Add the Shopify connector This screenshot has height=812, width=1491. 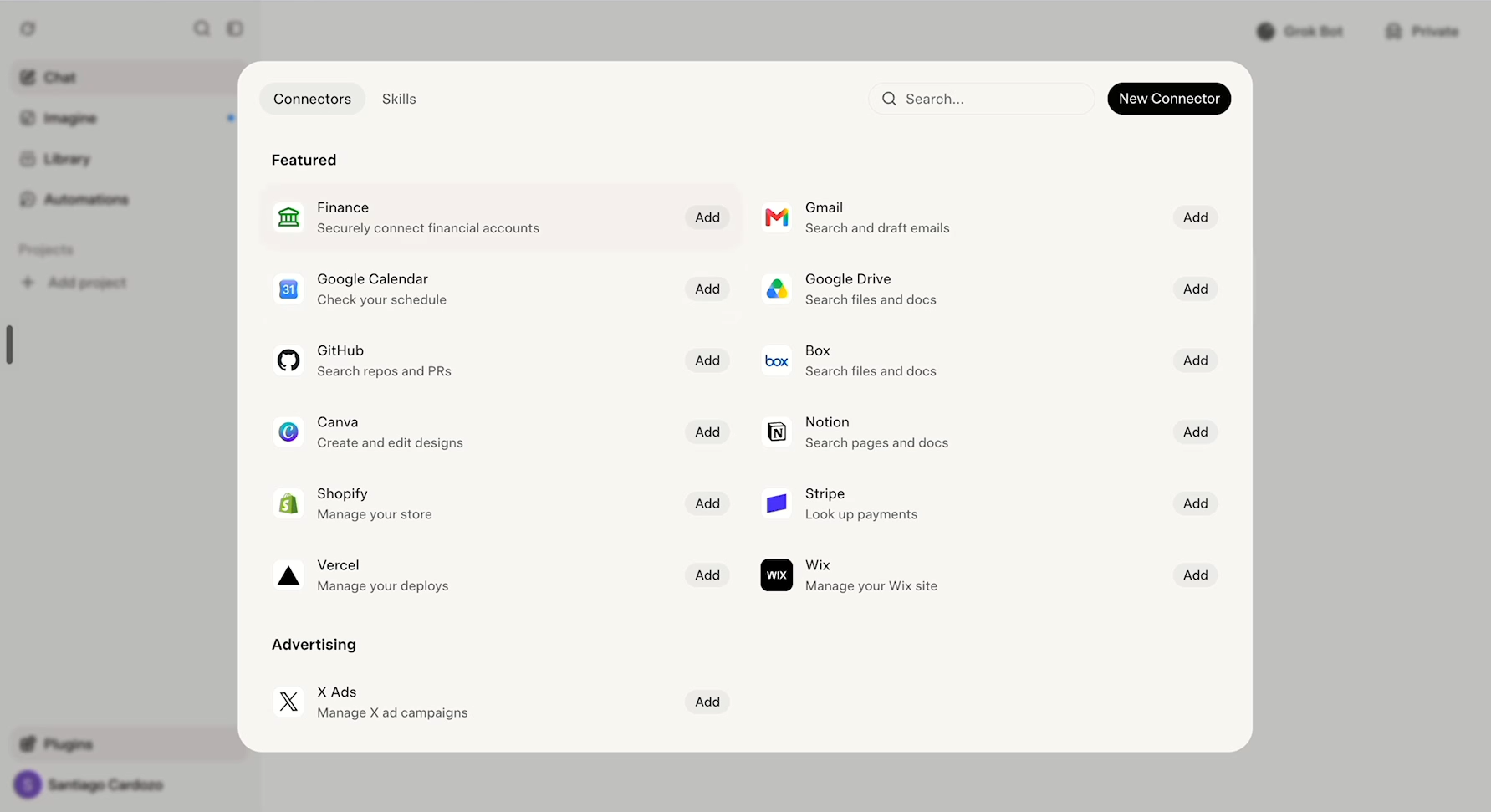707,503
